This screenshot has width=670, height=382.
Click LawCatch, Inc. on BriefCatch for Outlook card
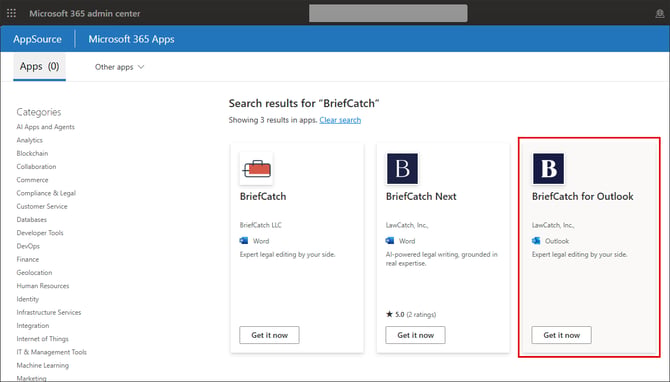click(x=553, y=225)
